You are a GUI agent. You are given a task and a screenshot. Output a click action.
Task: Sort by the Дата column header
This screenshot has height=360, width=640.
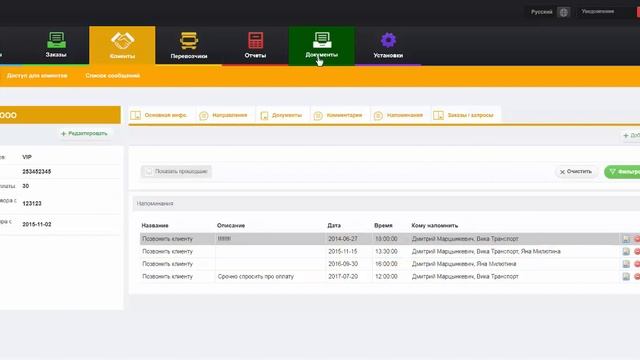(x=334, y=225)
